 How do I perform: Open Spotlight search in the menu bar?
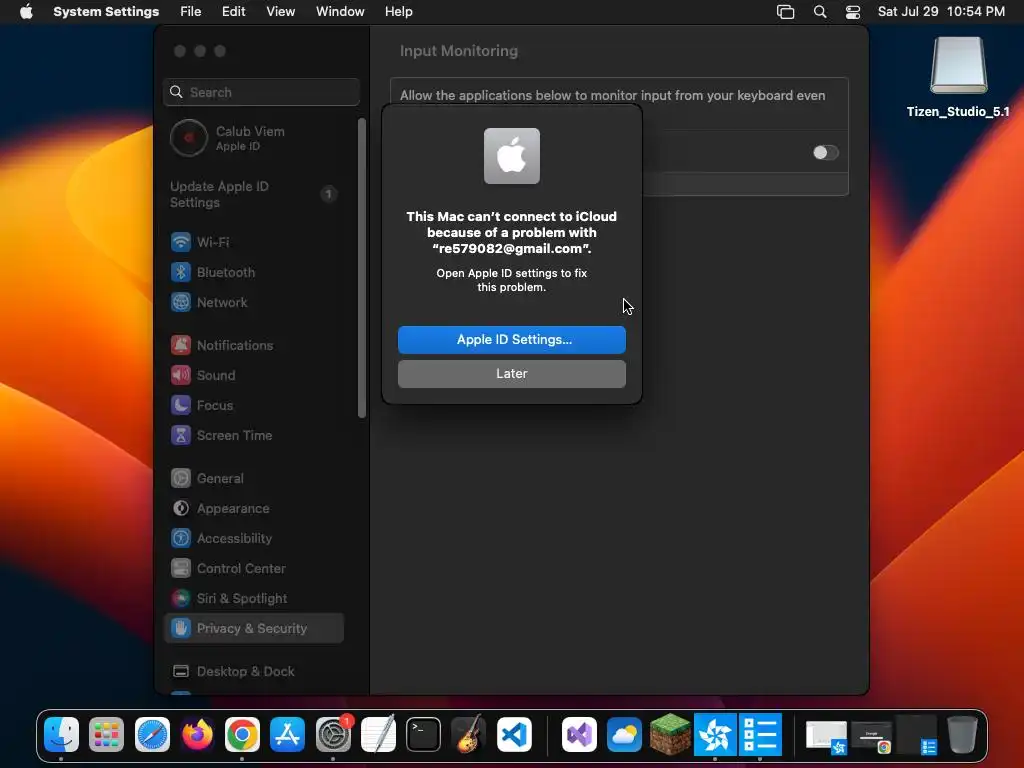pyautogui.click(x=820, y=12)
